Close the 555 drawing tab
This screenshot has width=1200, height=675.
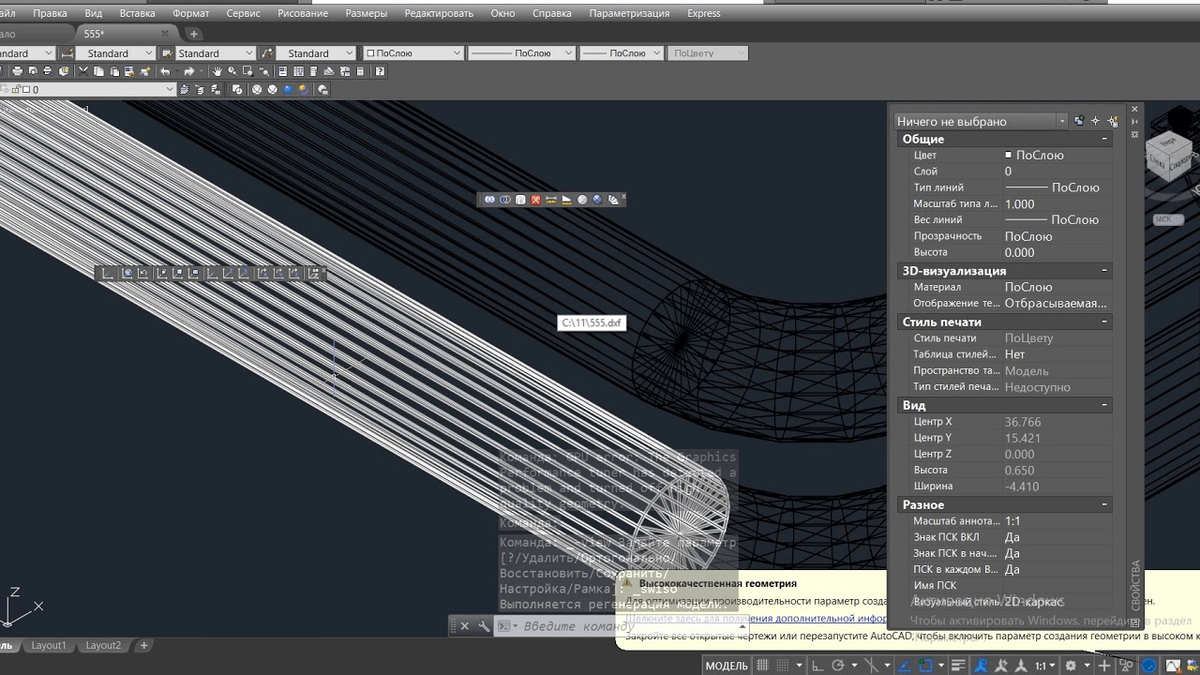(166, 34)
